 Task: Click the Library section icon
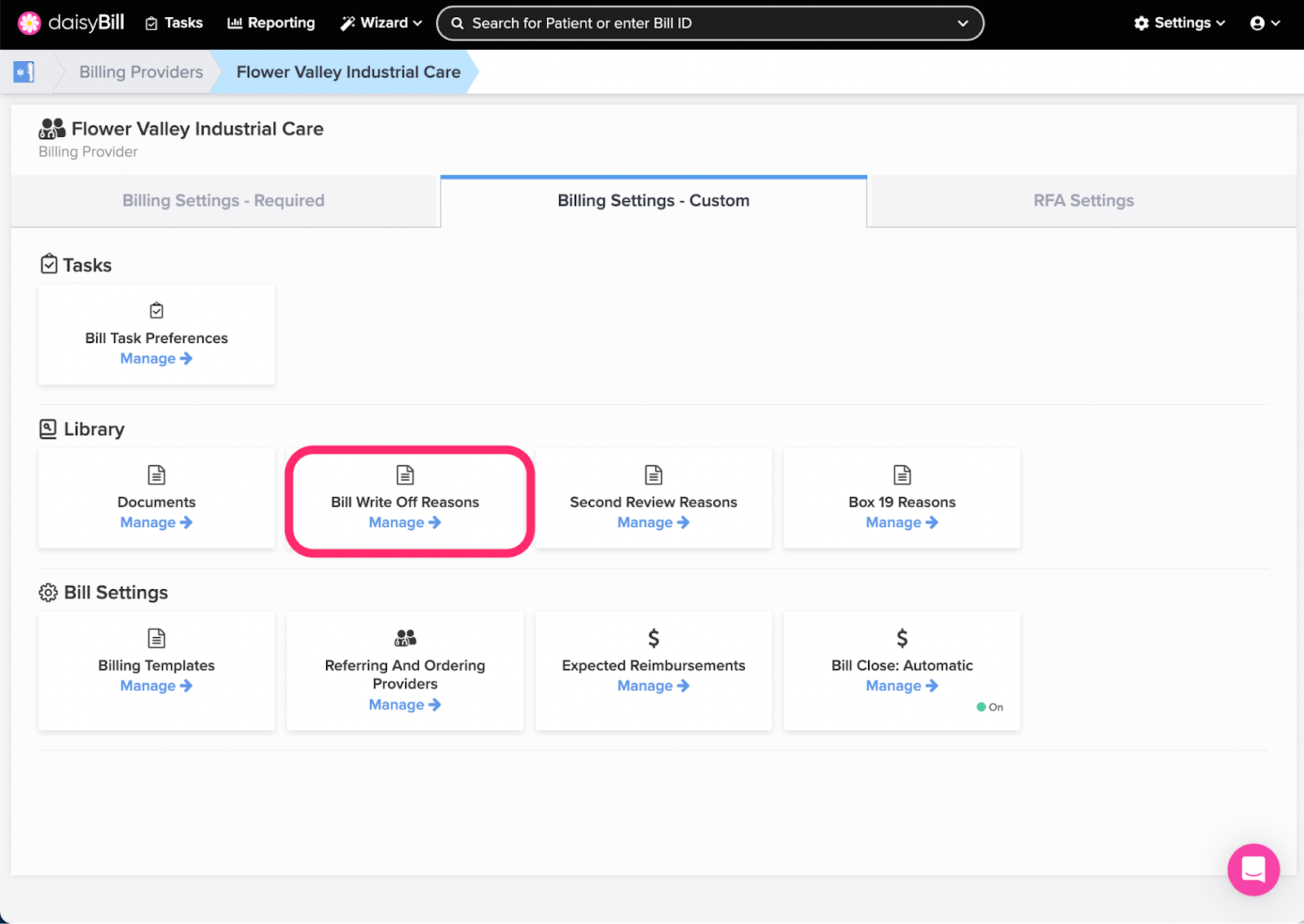(48, 429)
